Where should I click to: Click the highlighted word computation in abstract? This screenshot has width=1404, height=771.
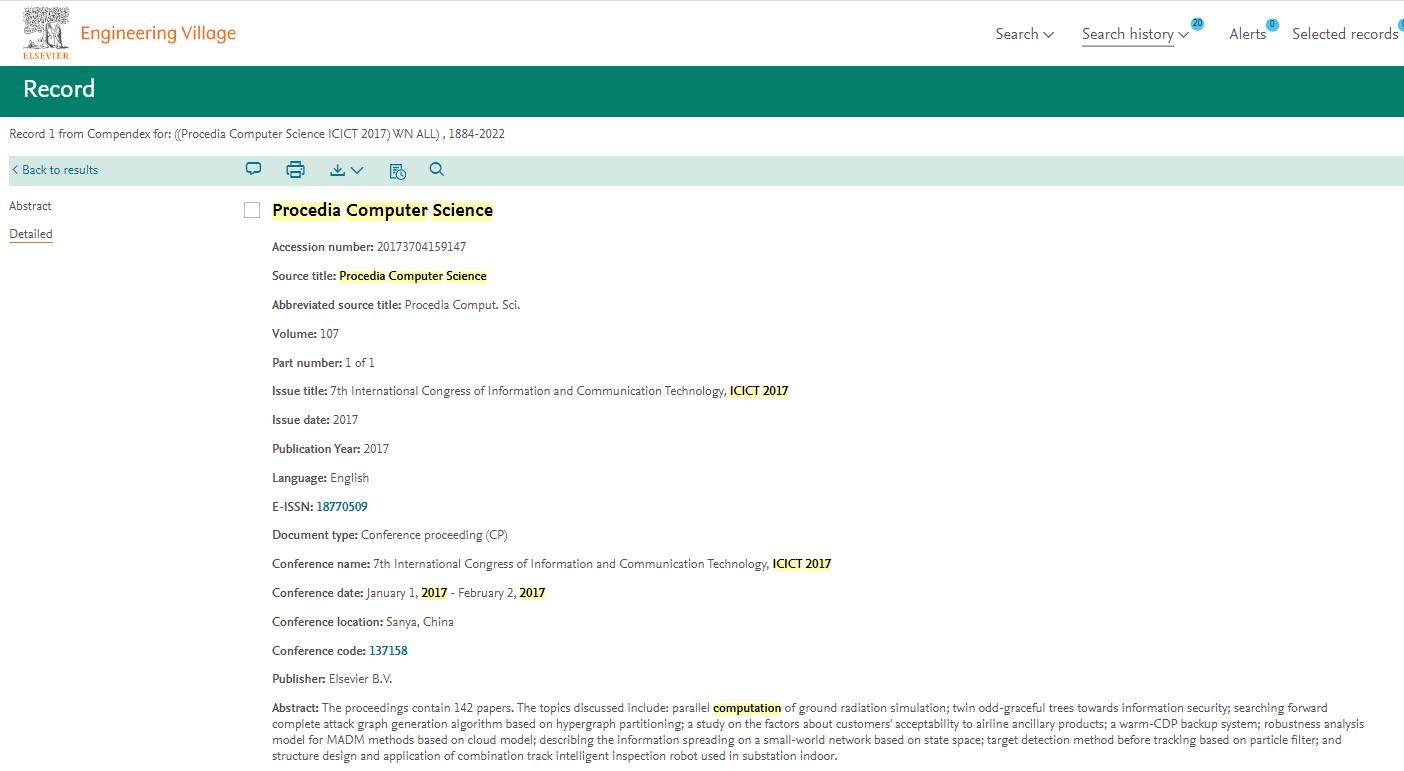pos(747,708)
